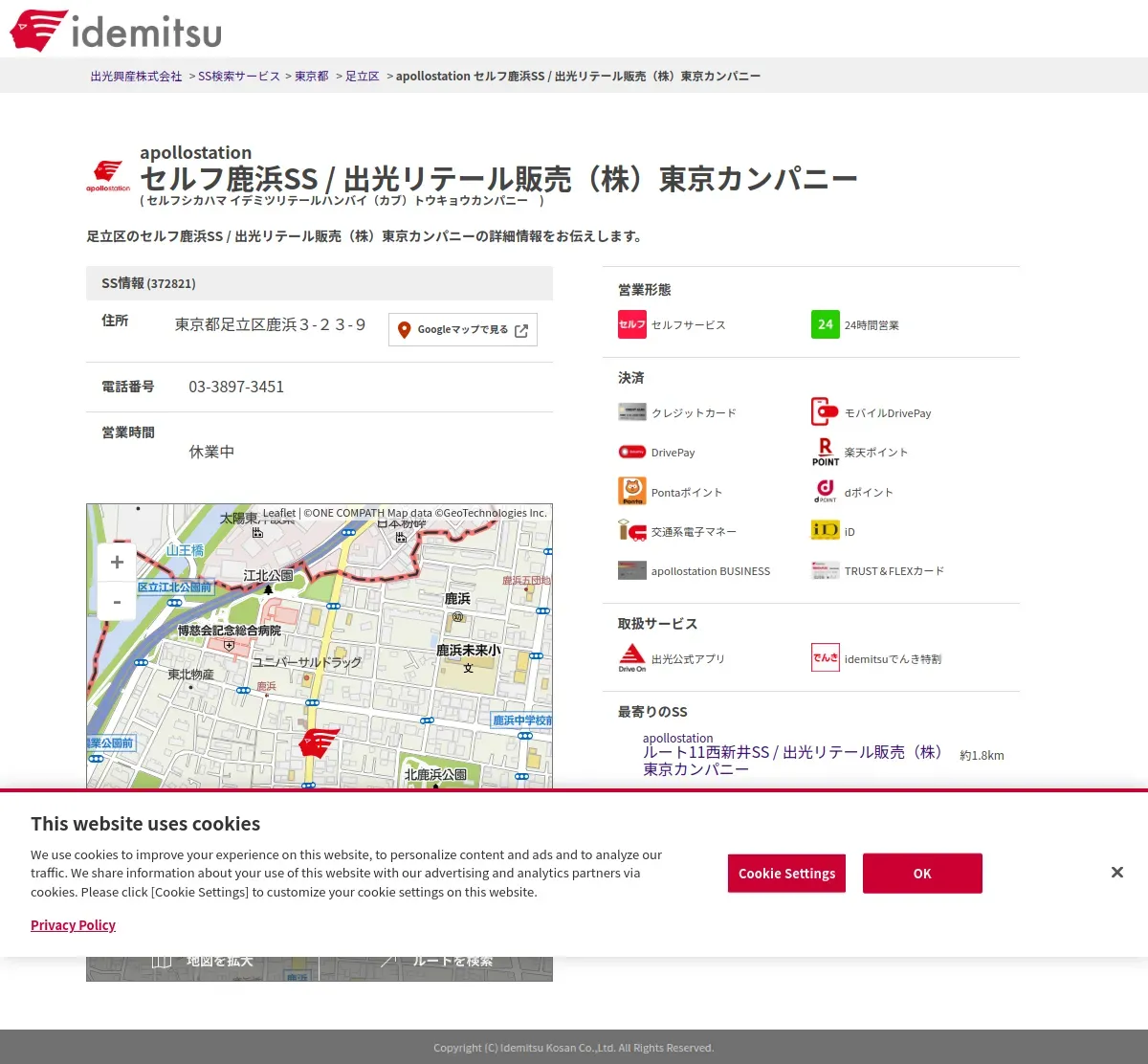Click the external-link icon in Google Maps button
Screen dimensions: 1148x1064
pyautogui.click(x=521, y=330)
